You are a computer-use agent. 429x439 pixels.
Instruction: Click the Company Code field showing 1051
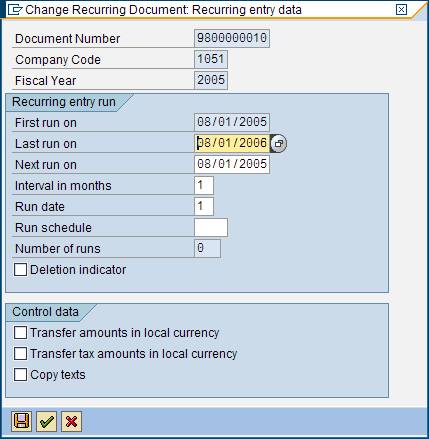(x=211, y=59)
